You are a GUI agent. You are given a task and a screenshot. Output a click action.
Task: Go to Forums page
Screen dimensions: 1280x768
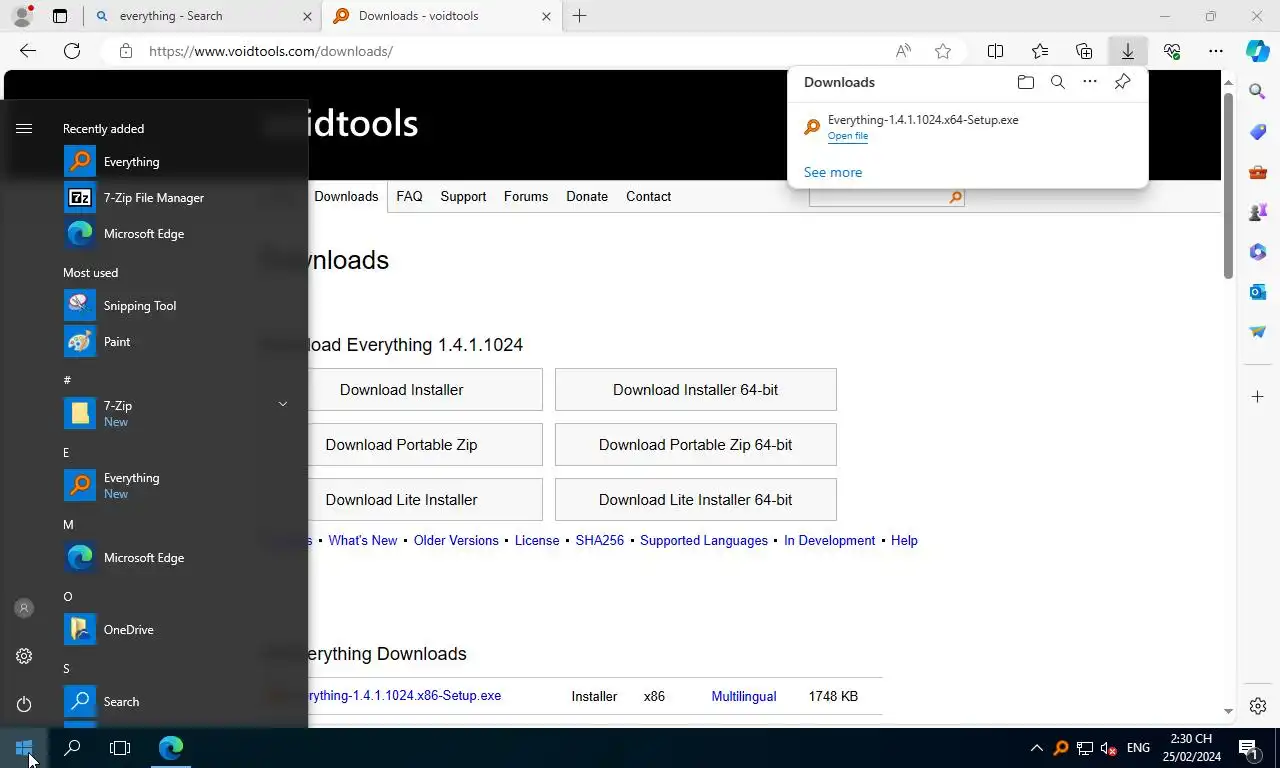coord(526,196)
